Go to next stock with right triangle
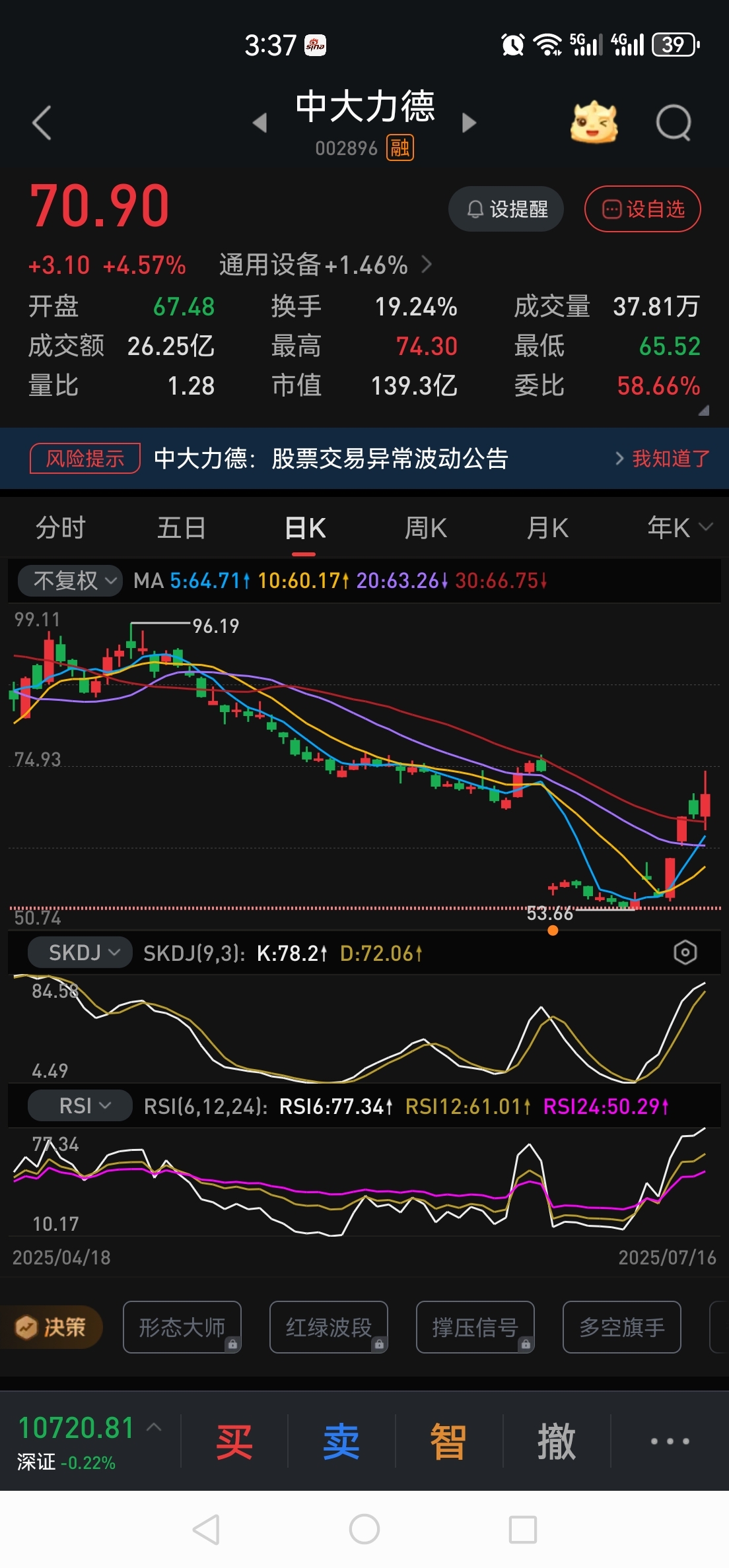This screenshot has height=1568, width=729. (469, 123)
